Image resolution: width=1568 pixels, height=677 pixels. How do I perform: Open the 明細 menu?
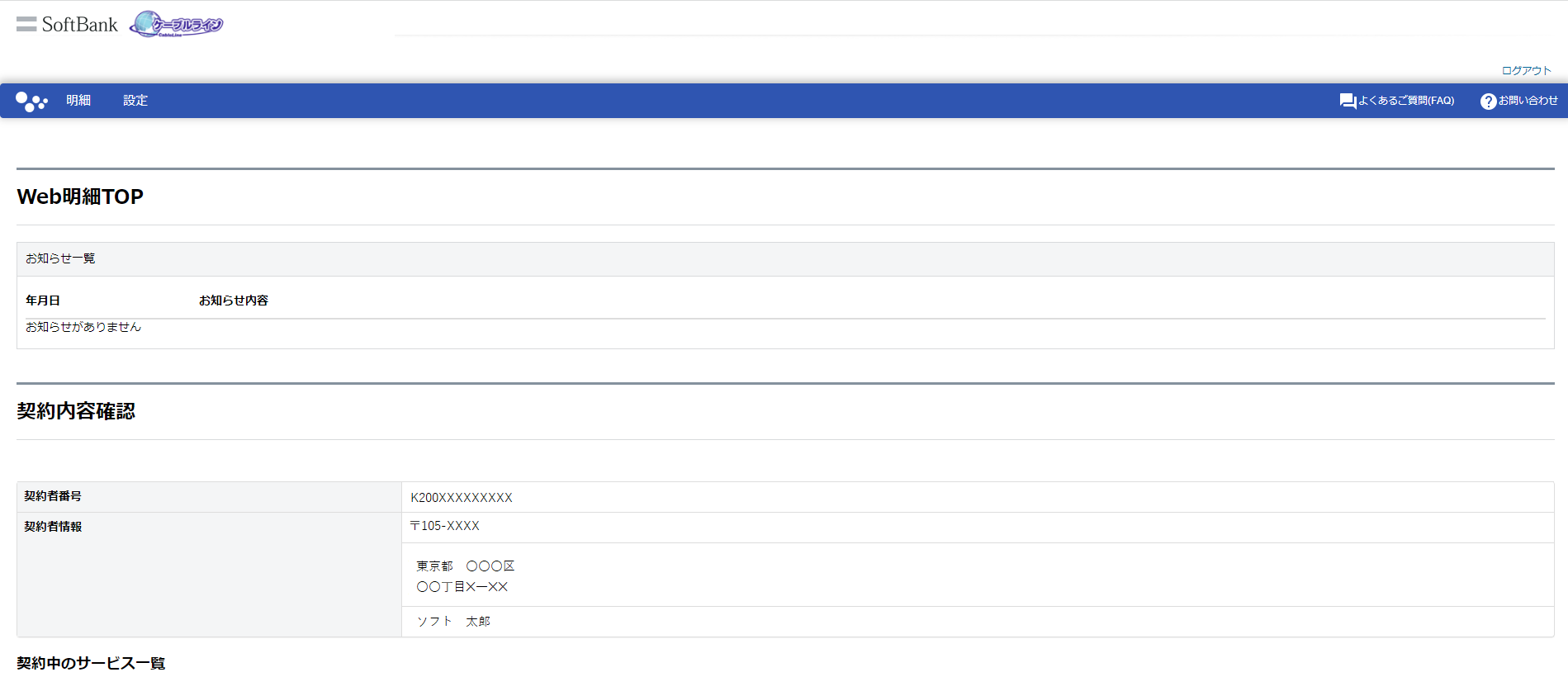[78, 101]
